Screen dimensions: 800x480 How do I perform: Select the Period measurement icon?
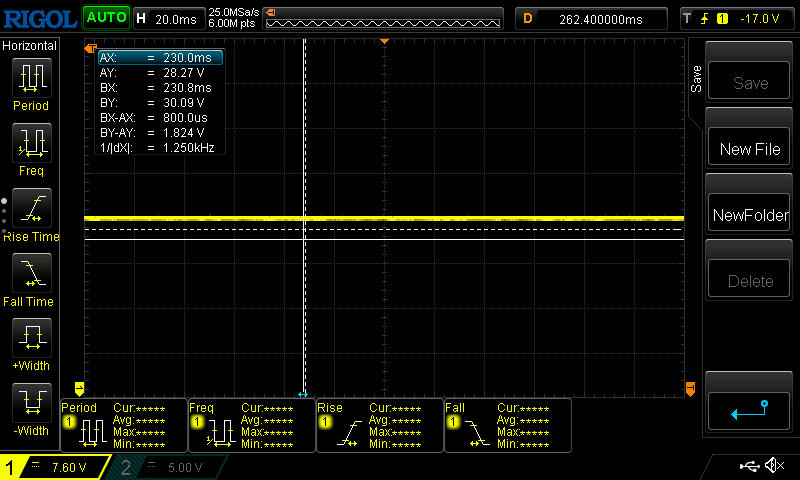pos(31,77)
